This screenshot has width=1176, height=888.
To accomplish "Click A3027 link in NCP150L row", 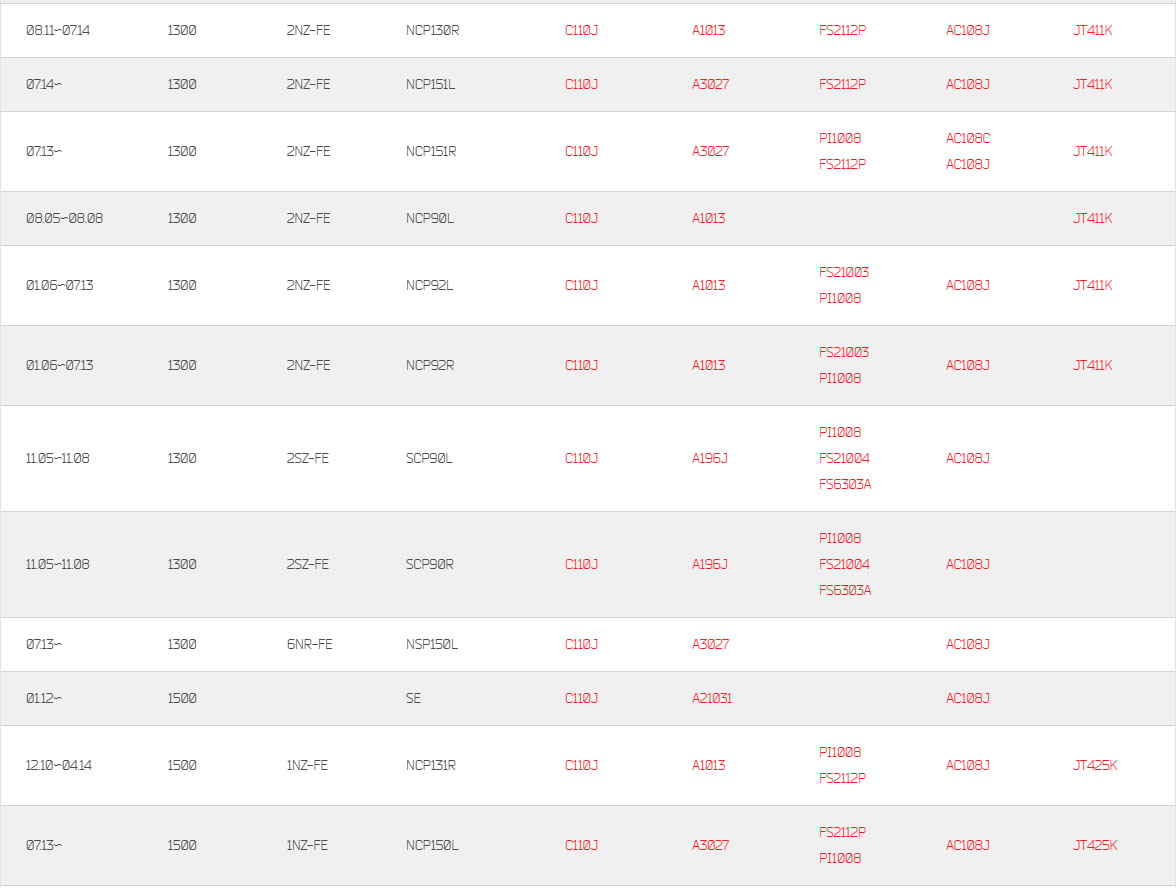I will click(x=710, y=846).
